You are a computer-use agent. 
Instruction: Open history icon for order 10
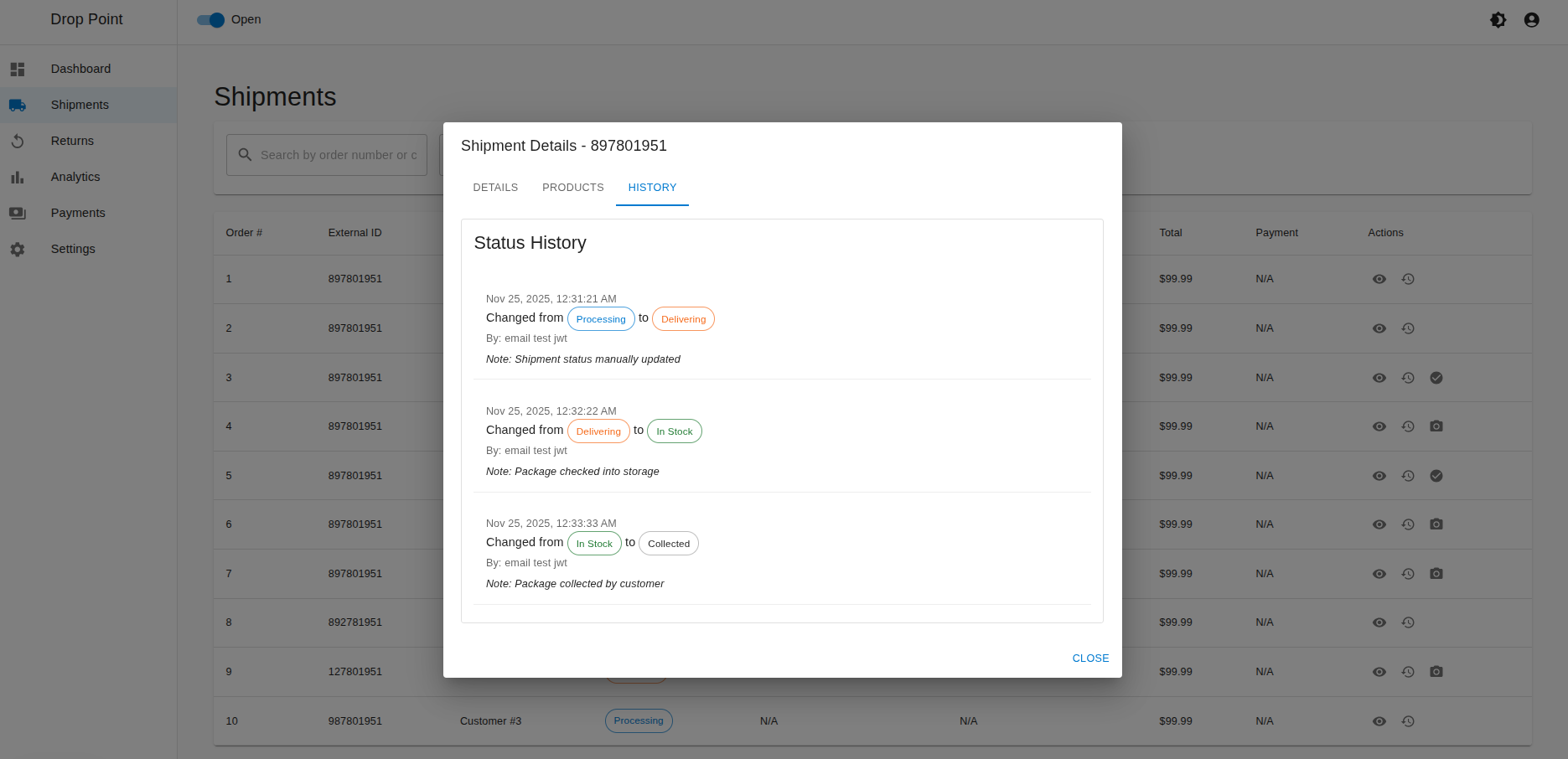pos(1408,721)
